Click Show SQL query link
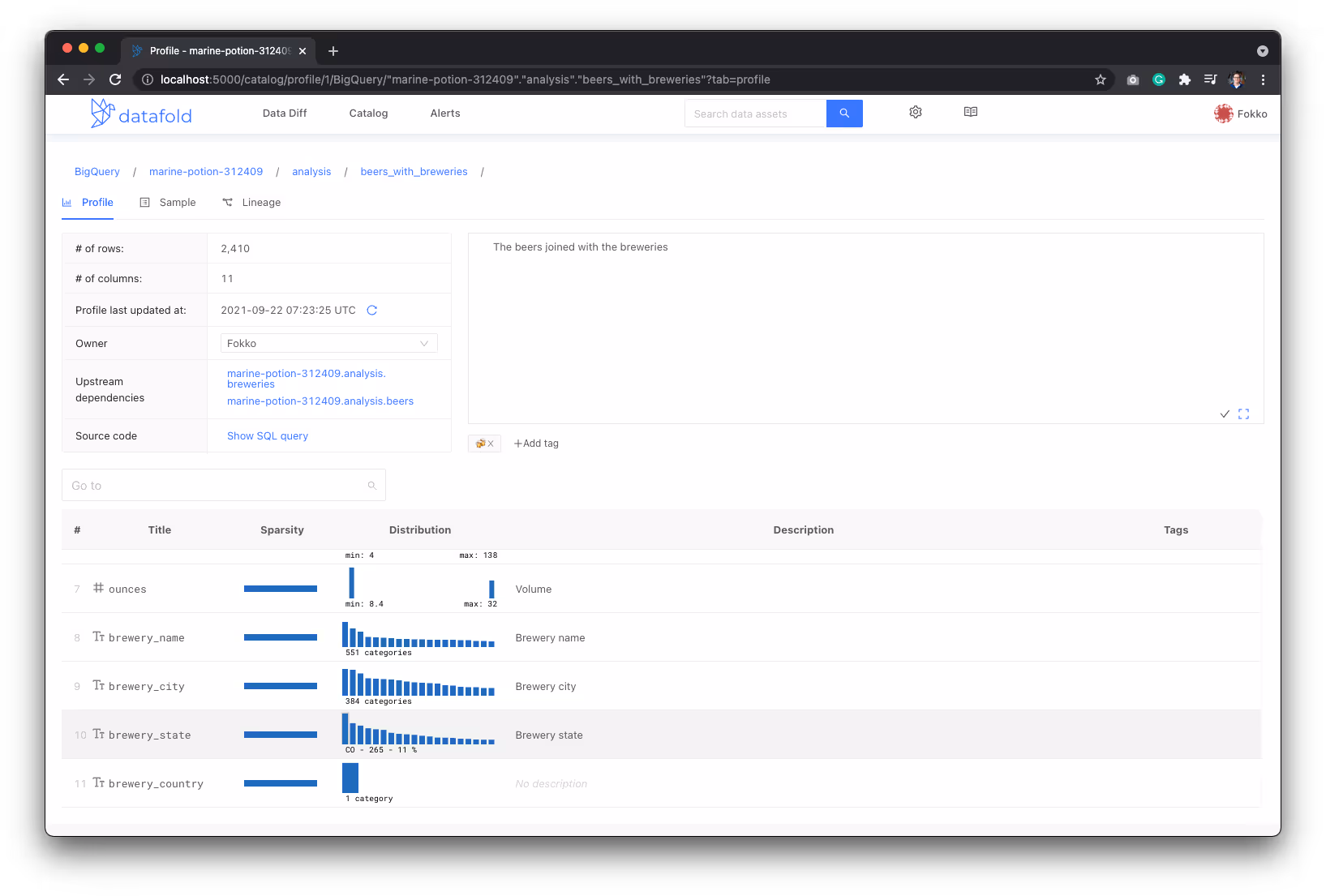This screenshot has width=1326, height=896. tap(268, 436)
